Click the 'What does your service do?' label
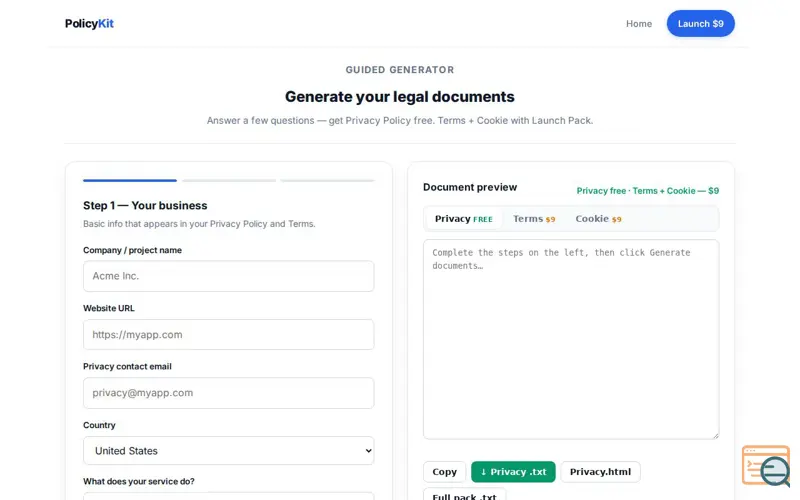The image size is (800, 500). (x=139, y=482)
